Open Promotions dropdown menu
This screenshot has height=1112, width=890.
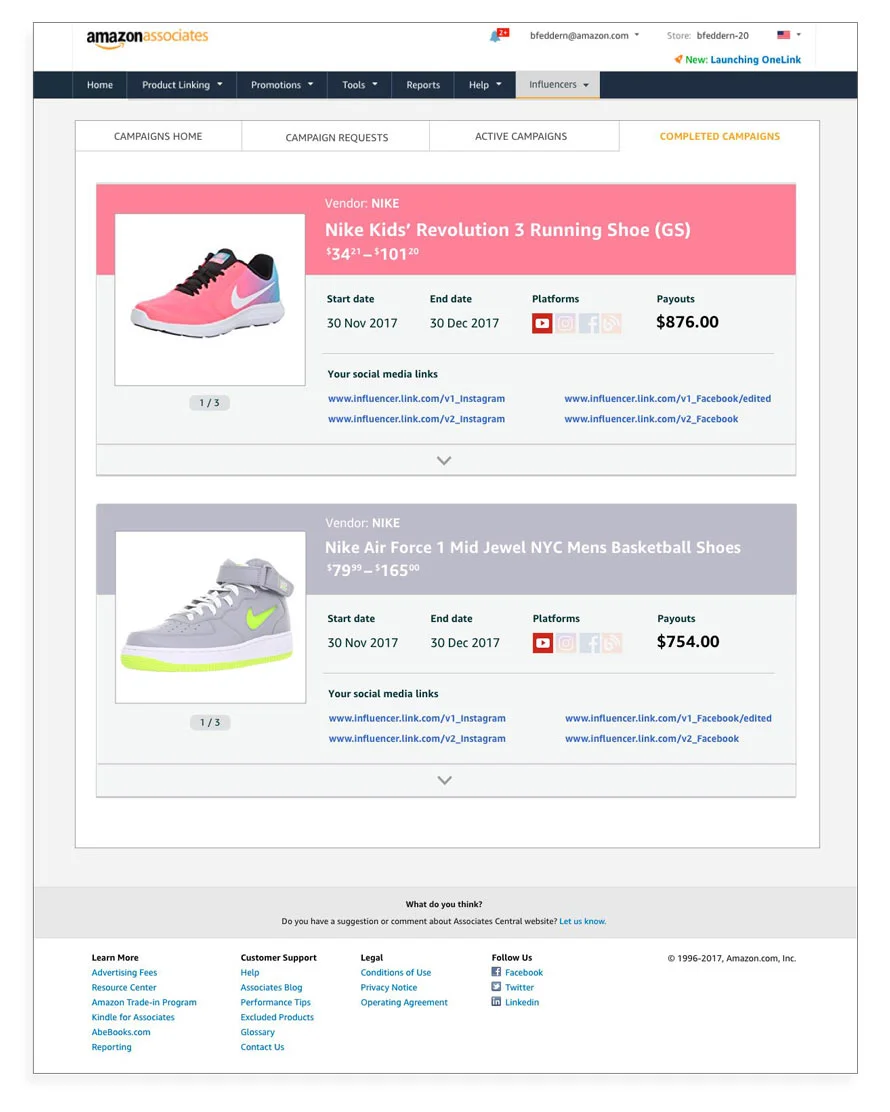tap(282, 85)
